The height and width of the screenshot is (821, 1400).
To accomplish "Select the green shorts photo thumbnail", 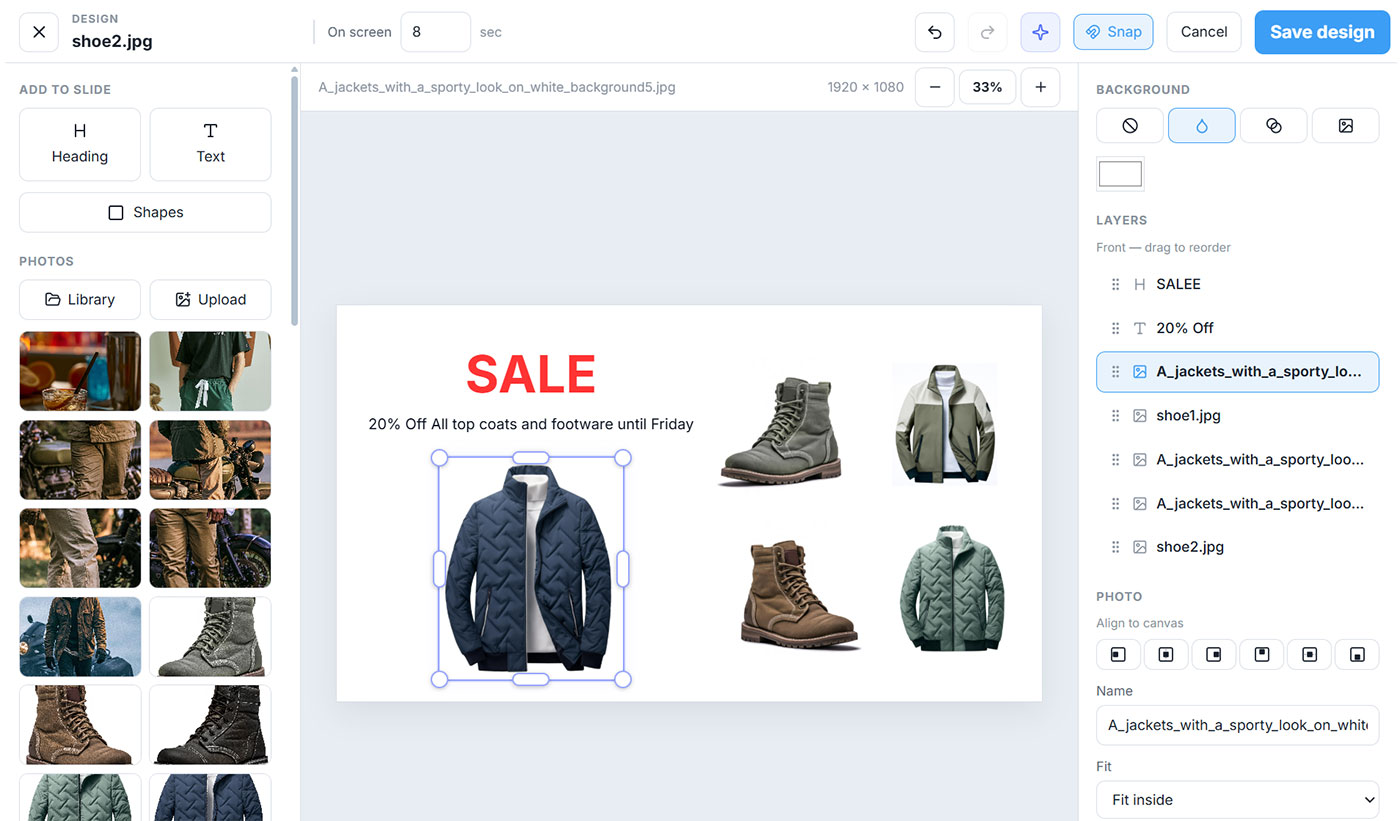I will [x=210, y=371].
